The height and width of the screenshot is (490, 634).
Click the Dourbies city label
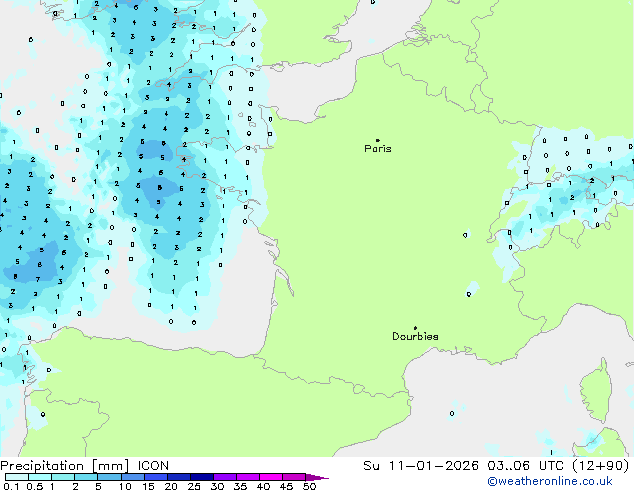click(415, 336)
